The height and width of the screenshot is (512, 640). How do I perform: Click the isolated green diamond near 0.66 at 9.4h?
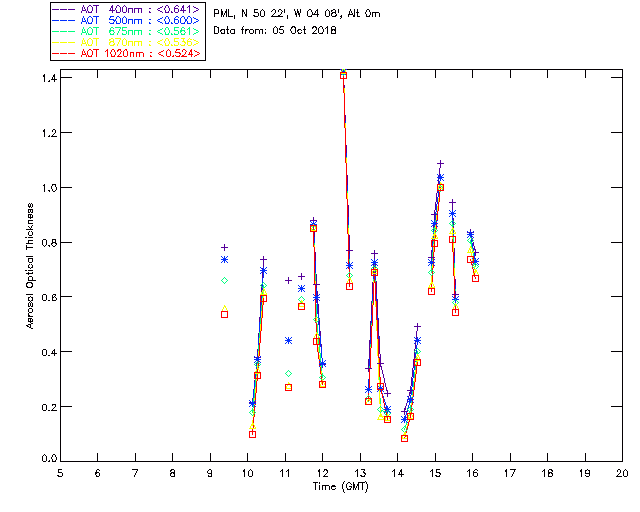coord(224,280)
